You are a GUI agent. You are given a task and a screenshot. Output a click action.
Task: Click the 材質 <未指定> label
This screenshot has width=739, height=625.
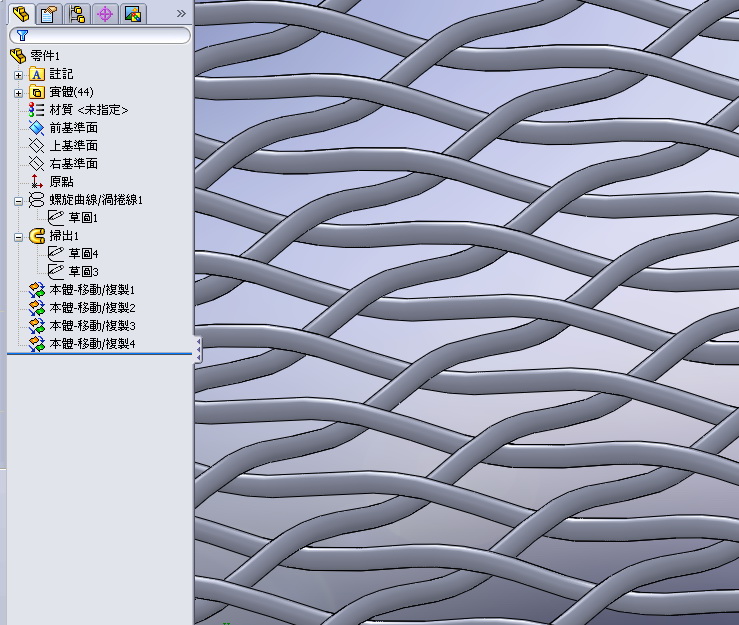89,110
